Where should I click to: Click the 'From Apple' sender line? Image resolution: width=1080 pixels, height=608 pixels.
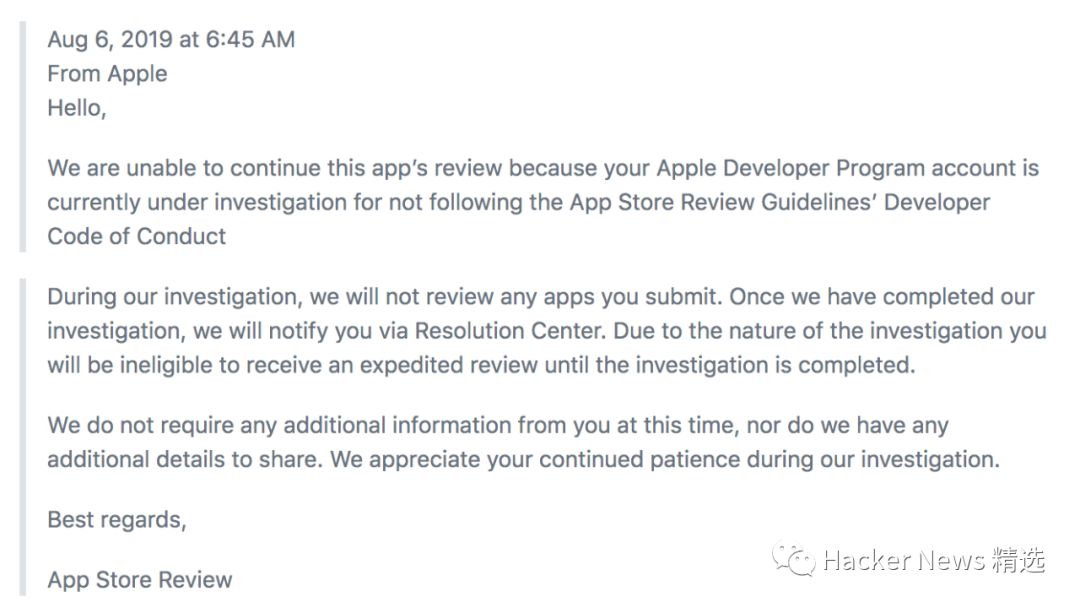coord(107,74)
